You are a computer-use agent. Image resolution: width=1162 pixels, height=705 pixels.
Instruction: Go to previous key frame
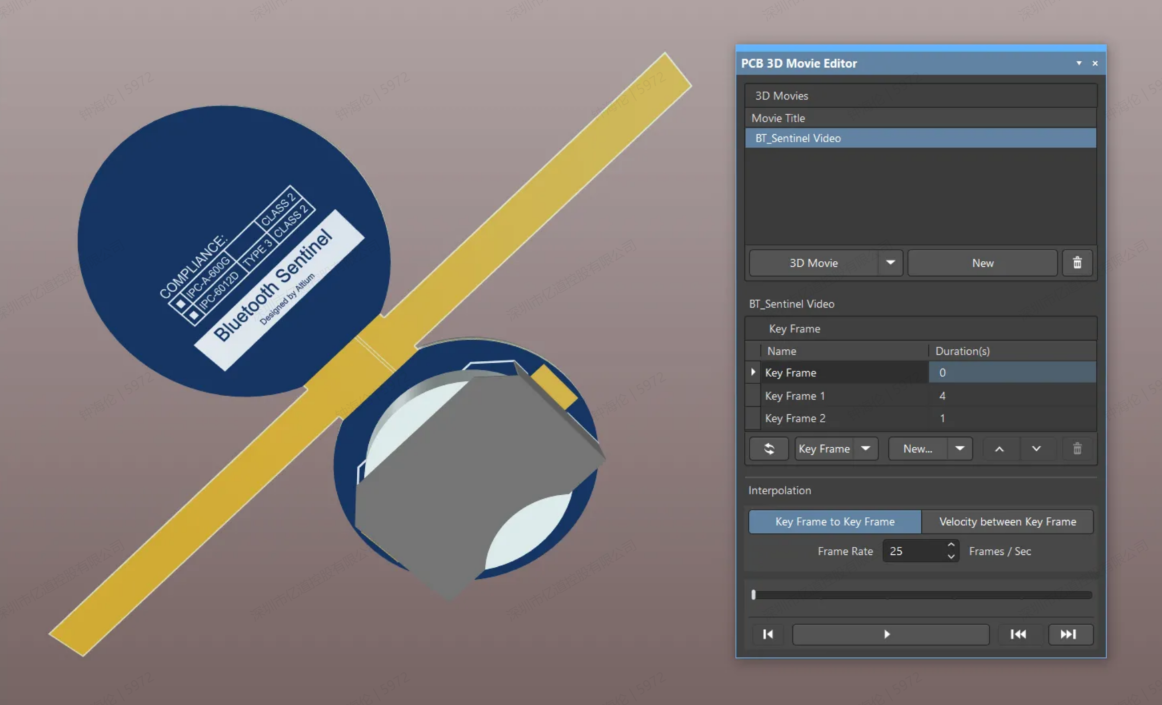click(1018, 634)
